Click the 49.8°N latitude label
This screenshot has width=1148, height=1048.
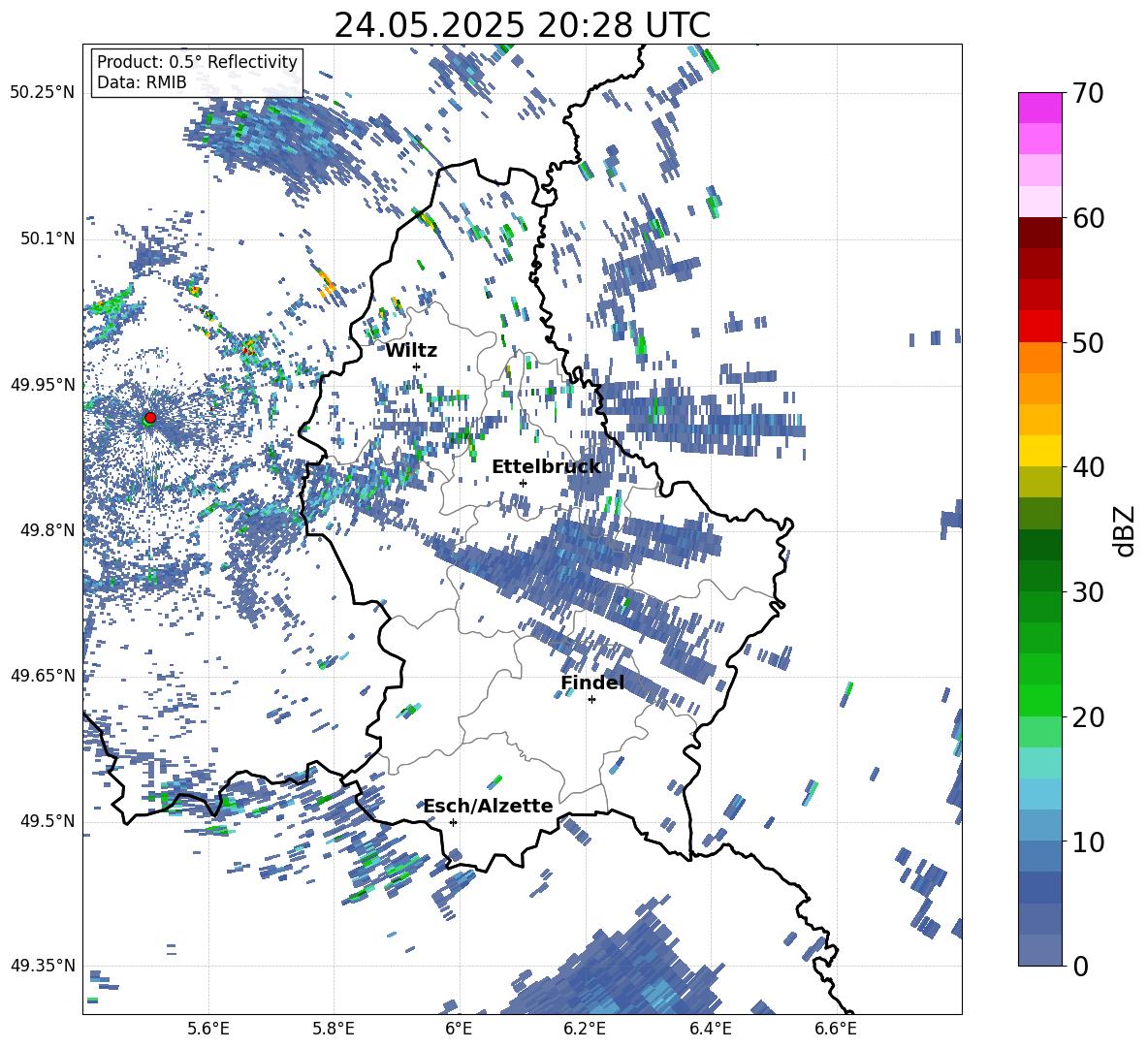point(48,530)
